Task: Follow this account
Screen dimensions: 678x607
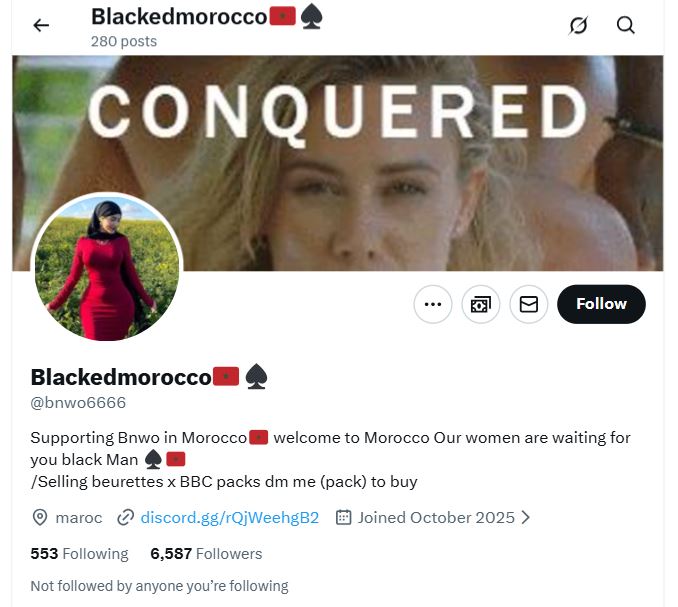Action: [601, 304]
